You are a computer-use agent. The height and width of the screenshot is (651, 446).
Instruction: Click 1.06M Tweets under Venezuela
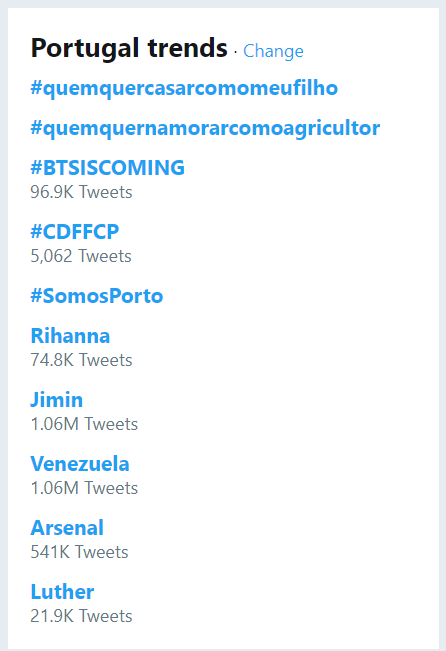(84, 488)
